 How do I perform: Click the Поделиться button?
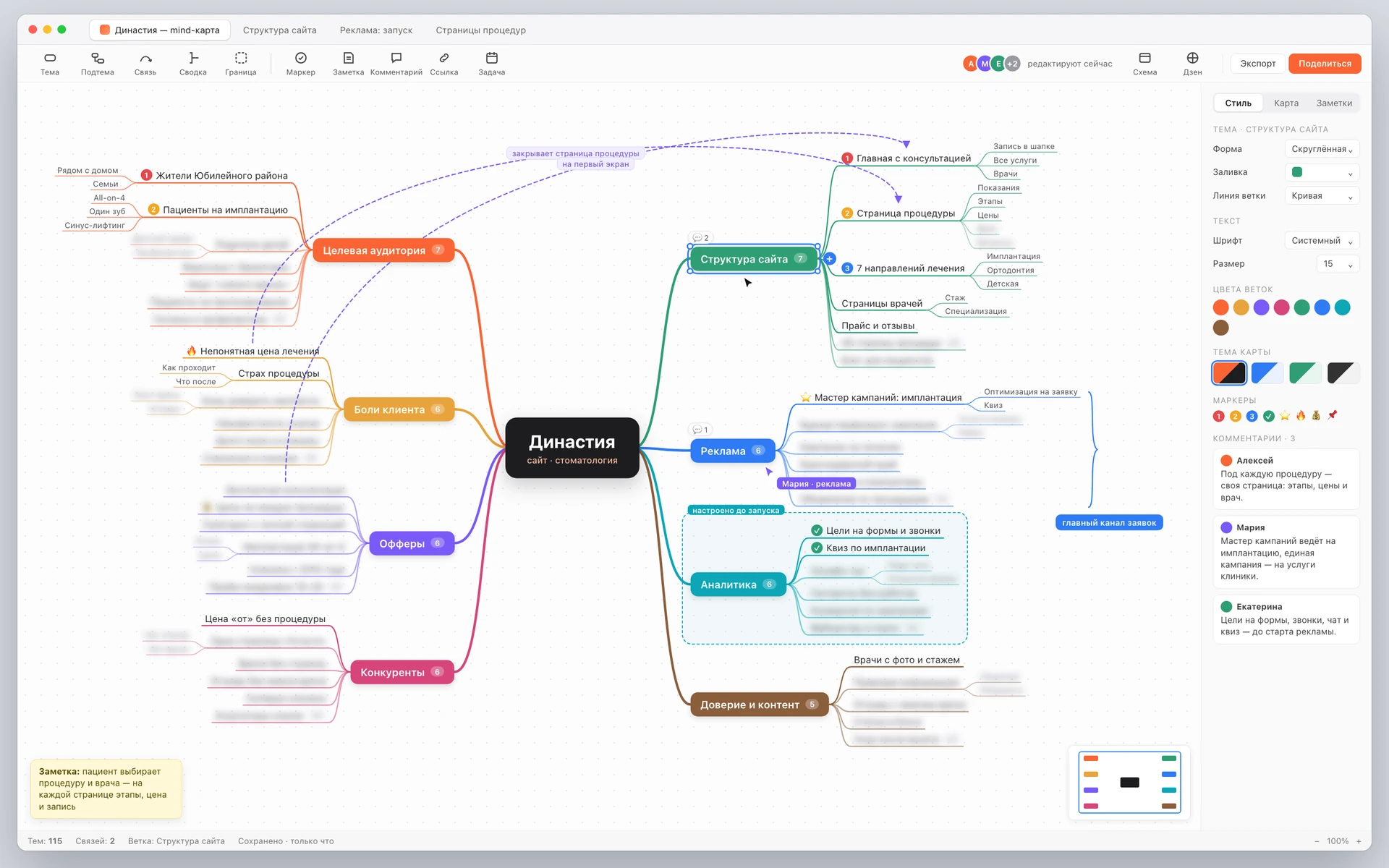[1325, 64]
